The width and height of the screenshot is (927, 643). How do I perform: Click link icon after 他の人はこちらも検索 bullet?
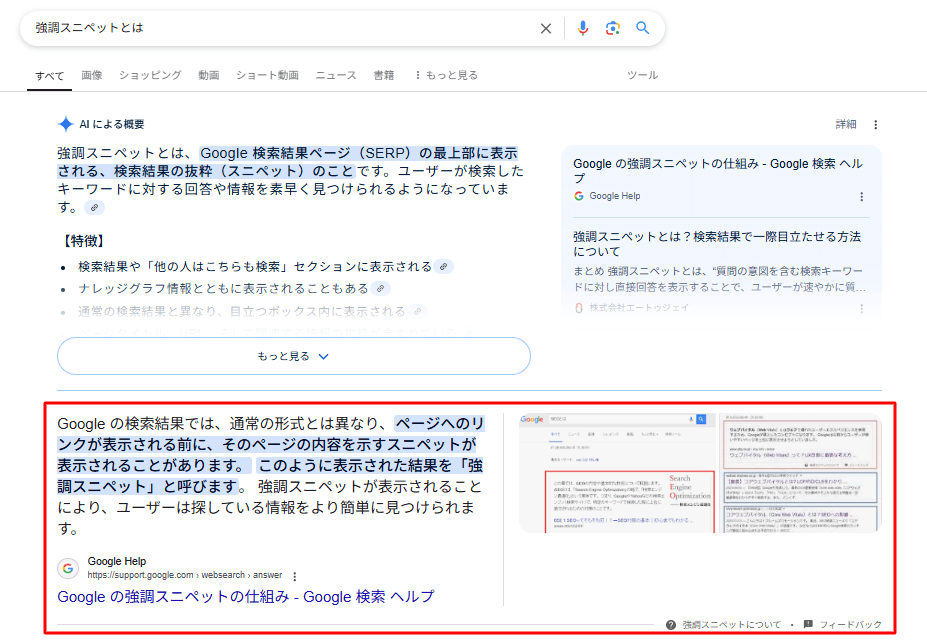point(443,267)
